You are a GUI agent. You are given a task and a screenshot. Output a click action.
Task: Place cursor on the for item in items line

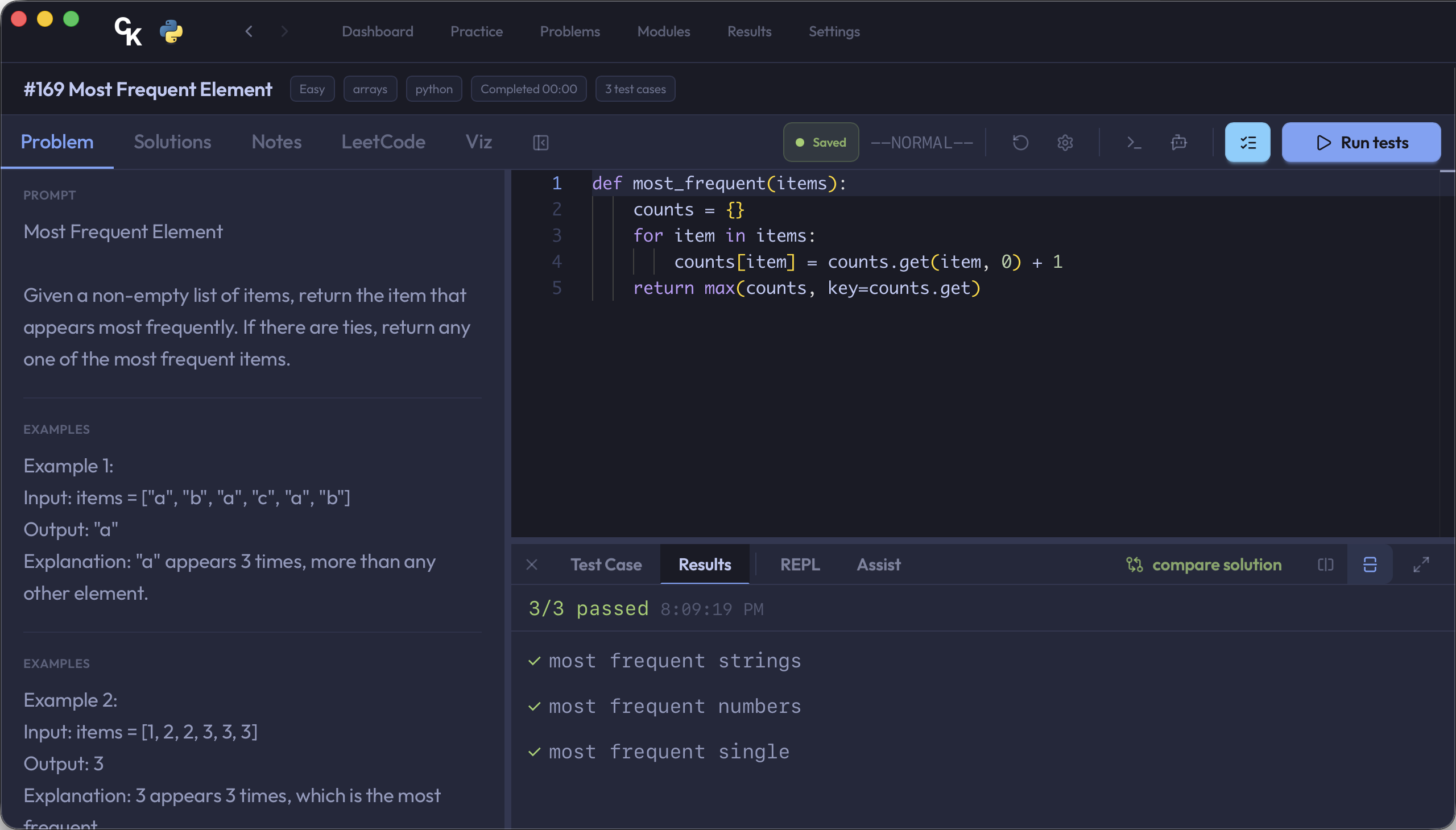point(724,236)
